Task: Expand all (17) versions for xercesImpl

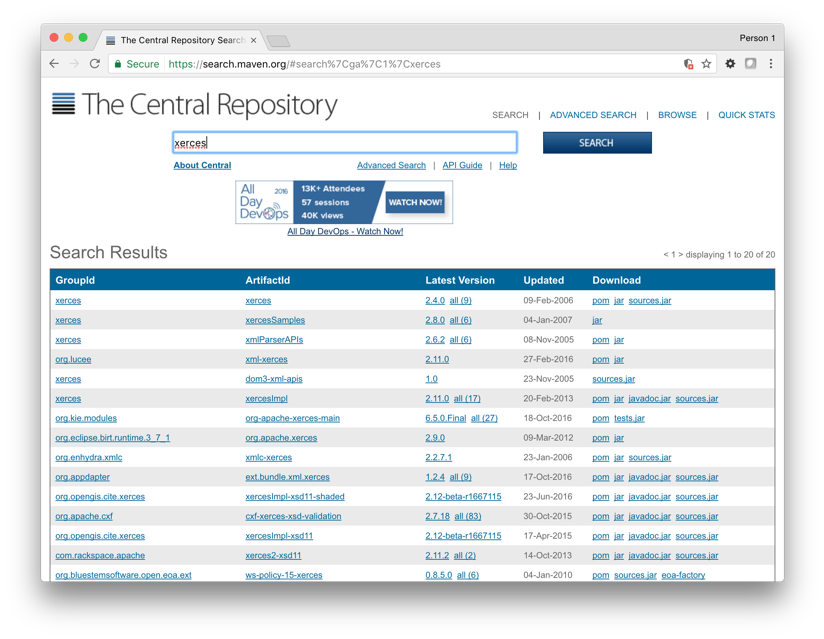Action: (467, 399)
